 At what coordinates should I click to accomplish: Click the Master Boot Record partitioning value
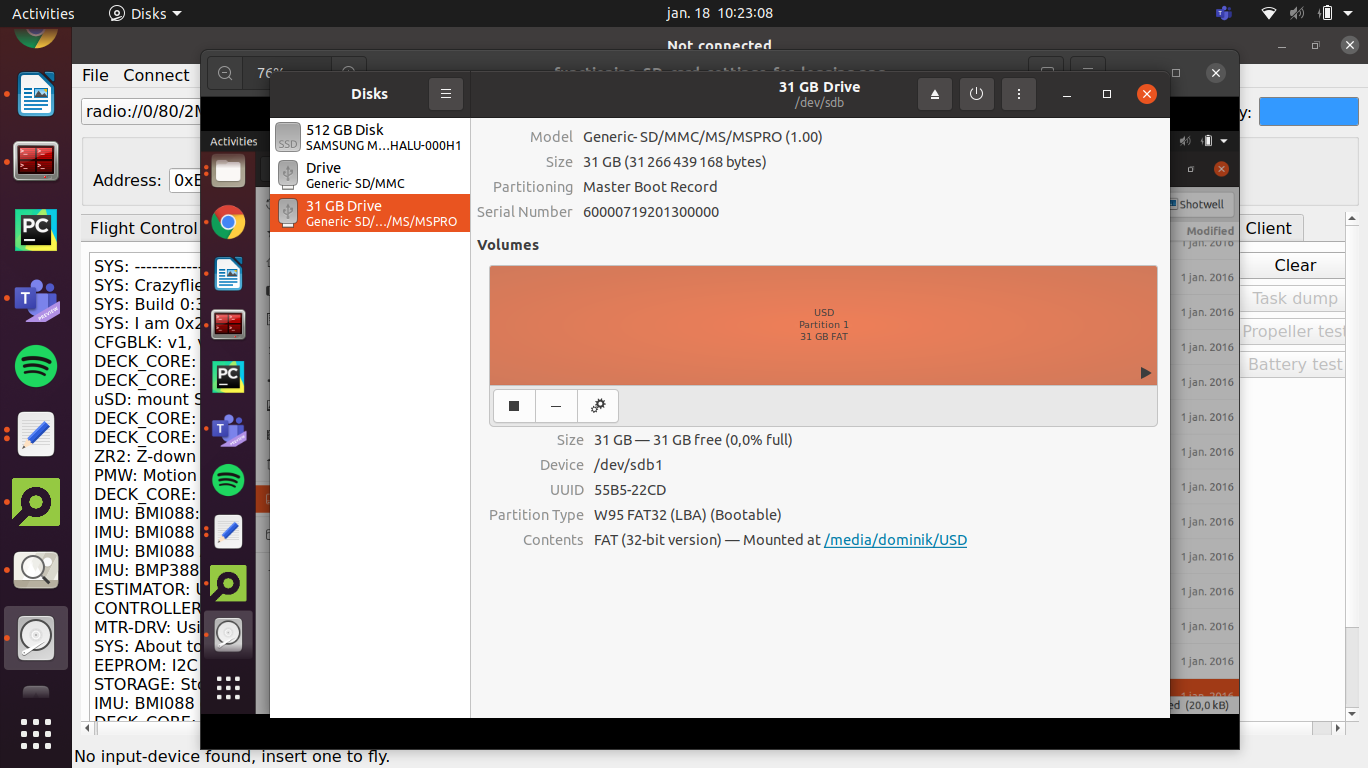point(650,187)
